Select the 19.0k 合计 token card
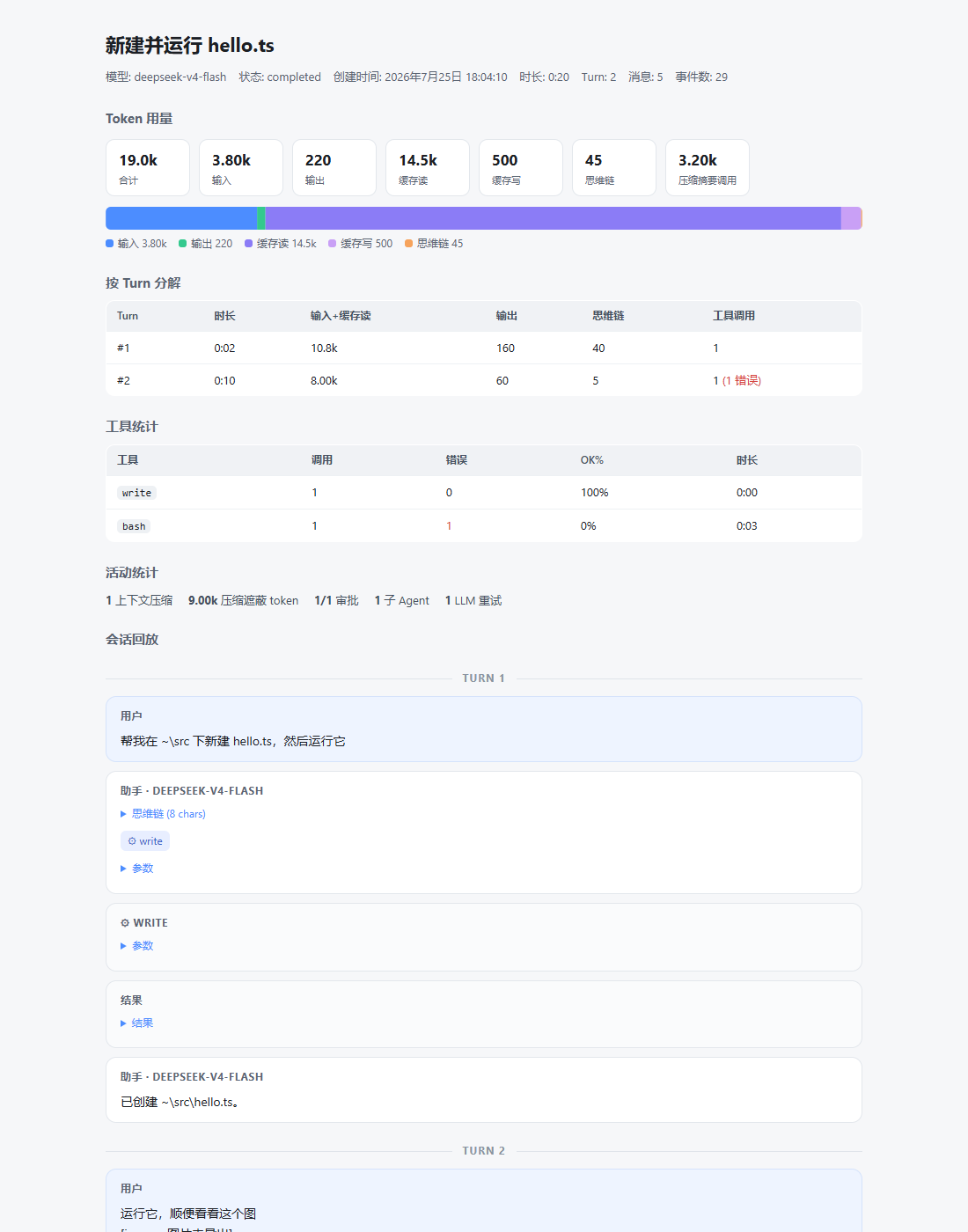 [x=148, y=167]
